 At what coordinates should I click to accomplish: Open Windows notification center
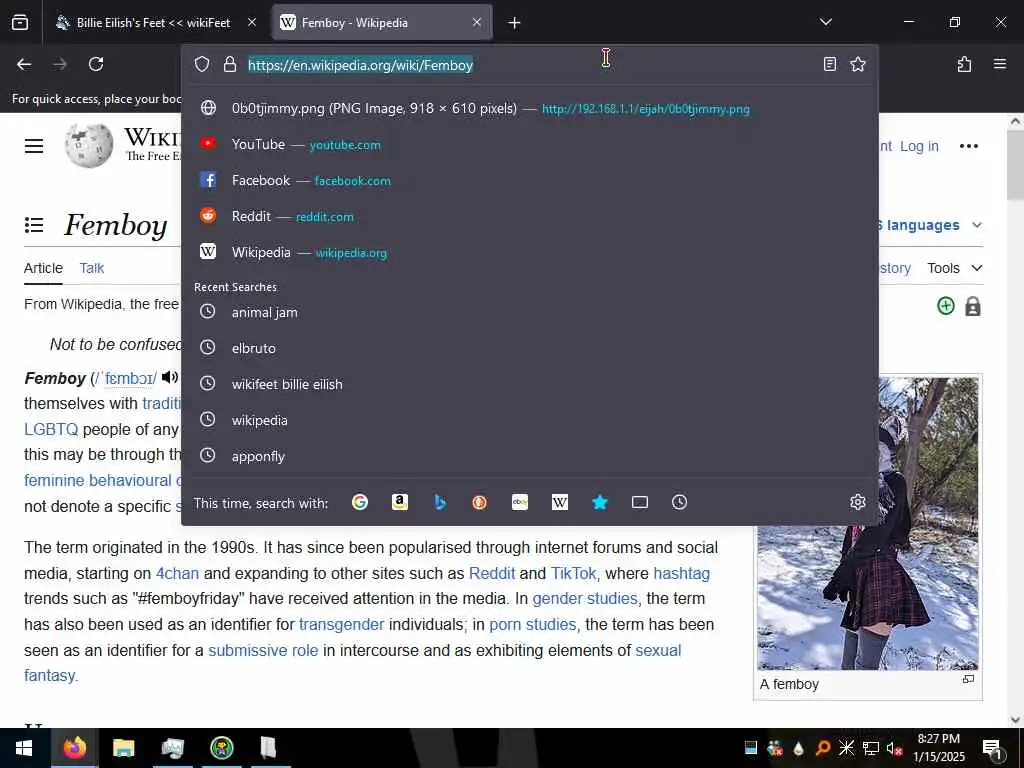992,750
